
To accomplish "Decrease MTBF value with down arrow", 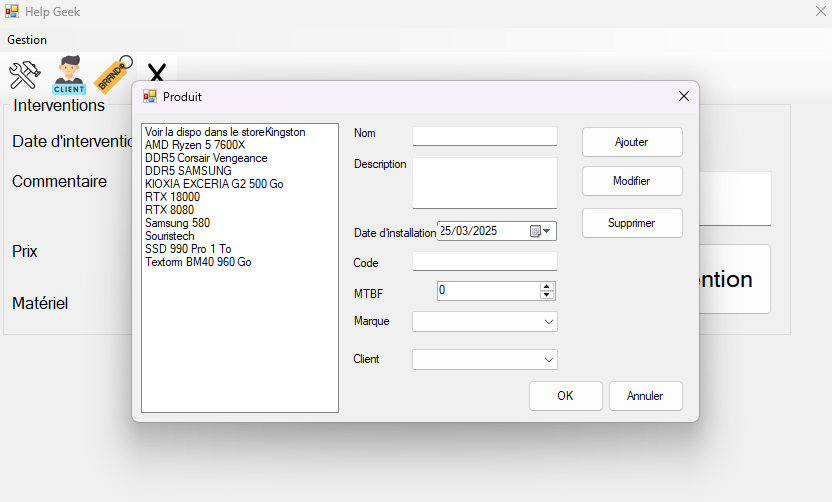I will click(546, 295).
